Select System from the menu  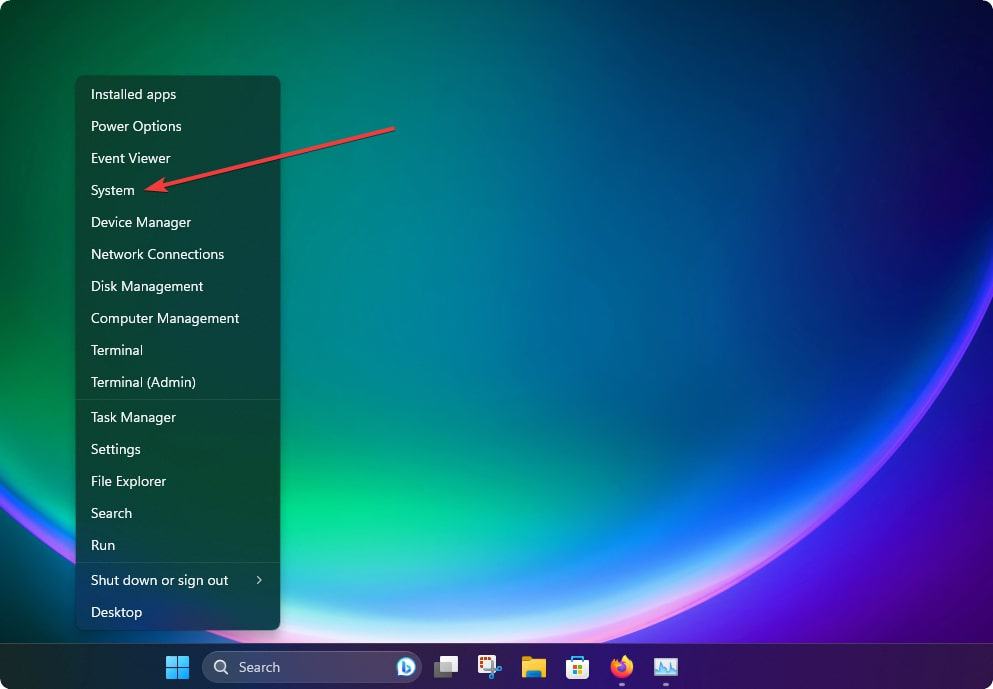(112, 190)
